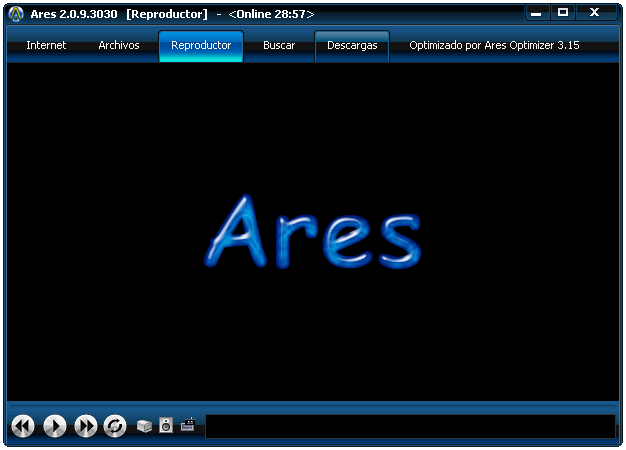Click the rewind button
The height and width of the screenshot is (450, 626).
(23, 426)
